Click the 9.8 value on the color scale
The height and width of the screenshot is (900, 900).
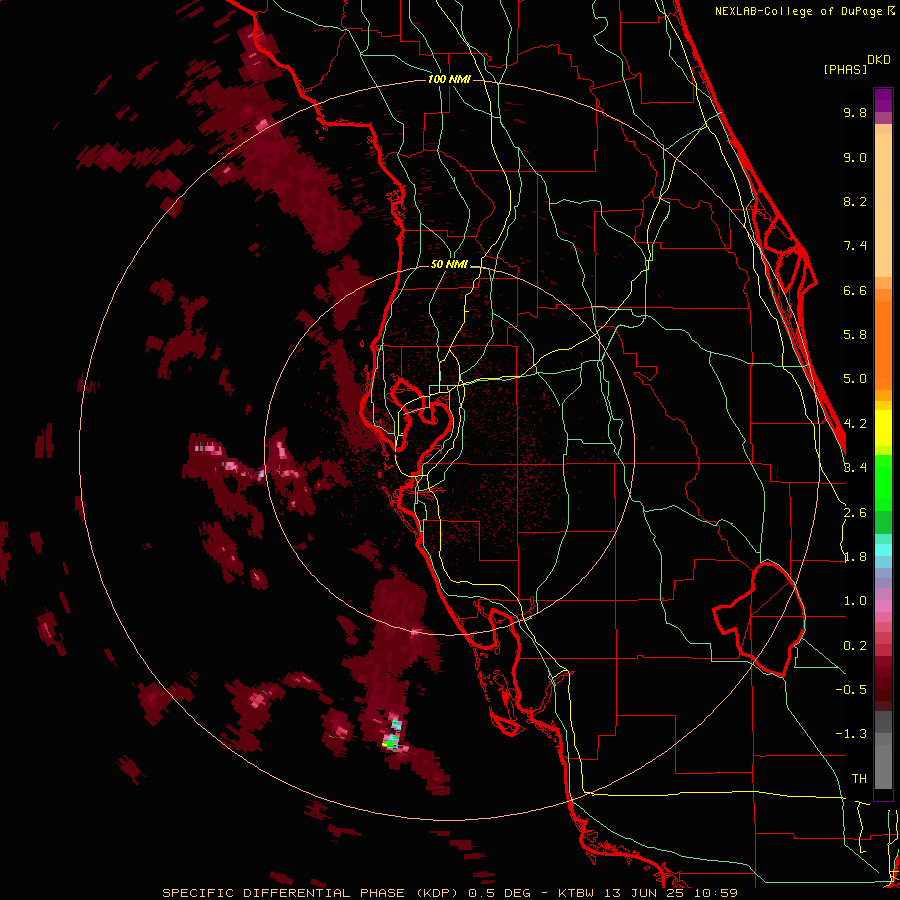tap(855, 112)
